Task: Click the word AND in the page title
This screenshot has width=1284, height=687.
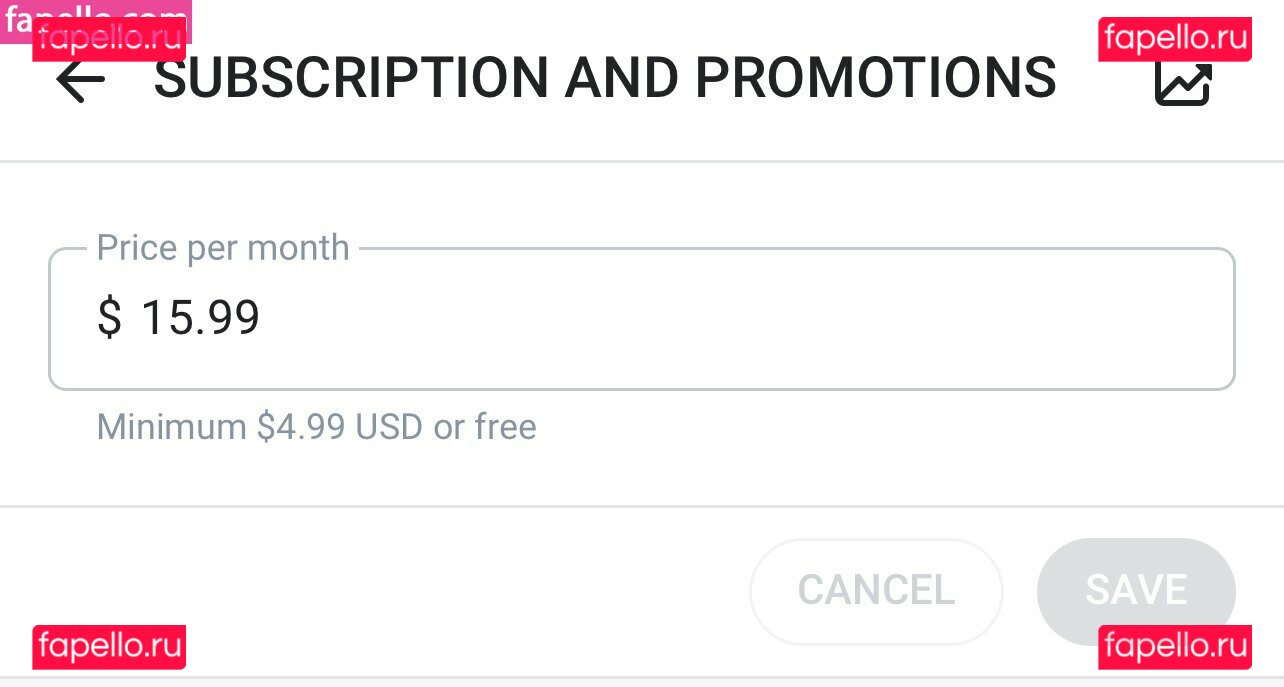Action: pyautogui.click(x=621, y=78)
